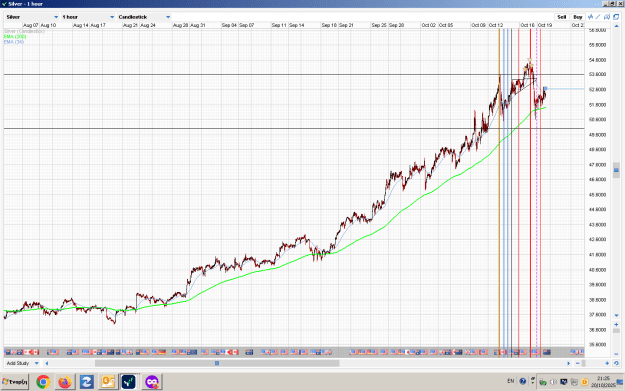Open the Silver instrument dropdown
This screenshot has height=391, width=625.
[x=32, y=17]
